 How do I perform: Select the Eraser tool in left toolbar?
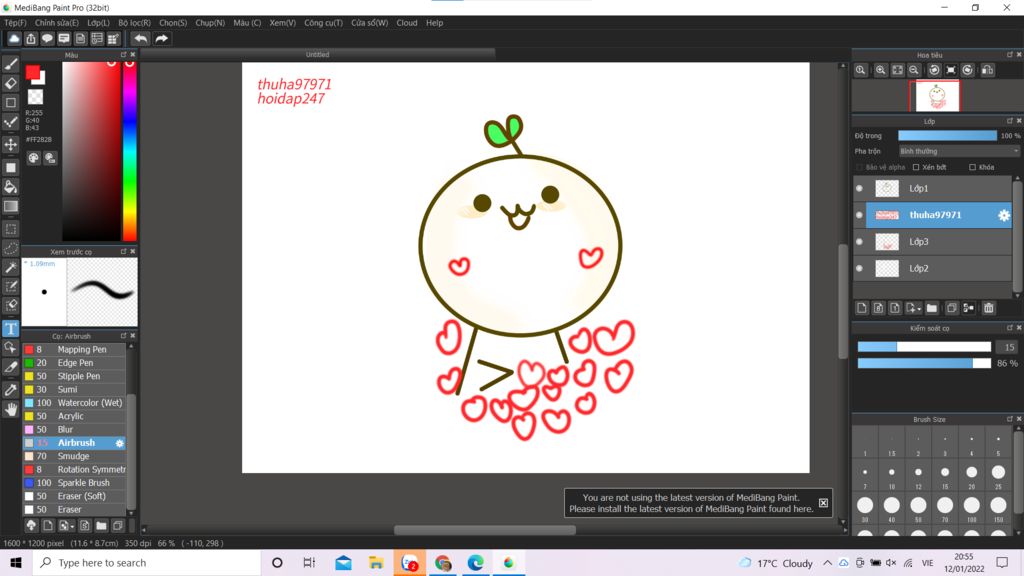click(10, 84)
